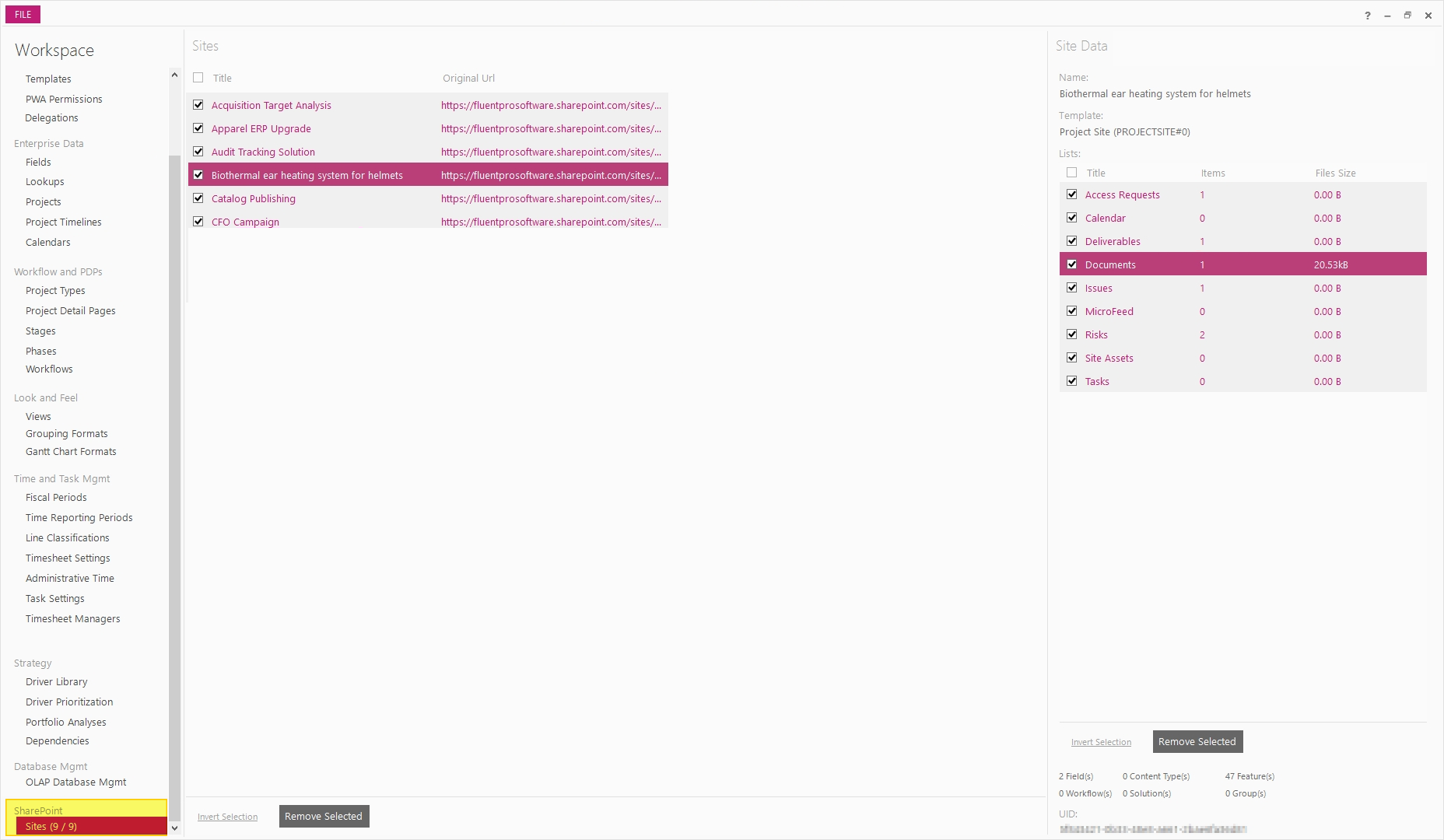Open Driver Prioritization item
The width and height of the screenshot is (1444, 840).
[x=69, y=702]
